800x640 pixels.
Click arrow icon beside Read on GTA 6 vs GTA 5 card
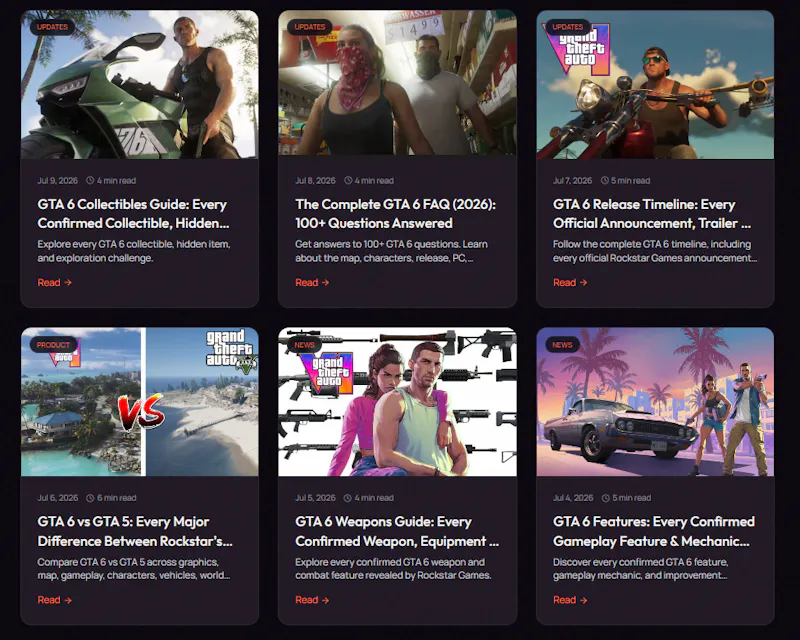coord(68,600)
